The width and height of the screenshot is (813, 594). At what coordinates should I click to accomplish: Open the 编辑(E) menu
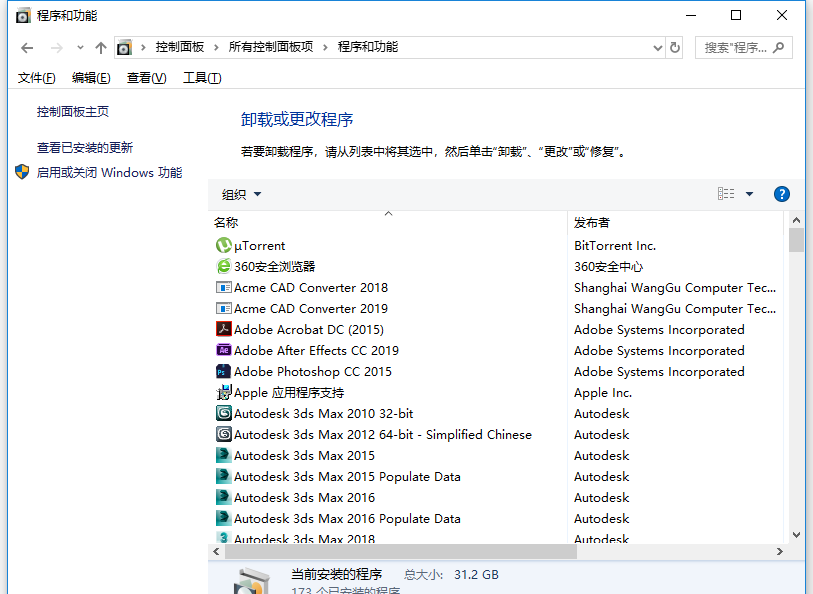pyautogui.click(x=91, y=78)
